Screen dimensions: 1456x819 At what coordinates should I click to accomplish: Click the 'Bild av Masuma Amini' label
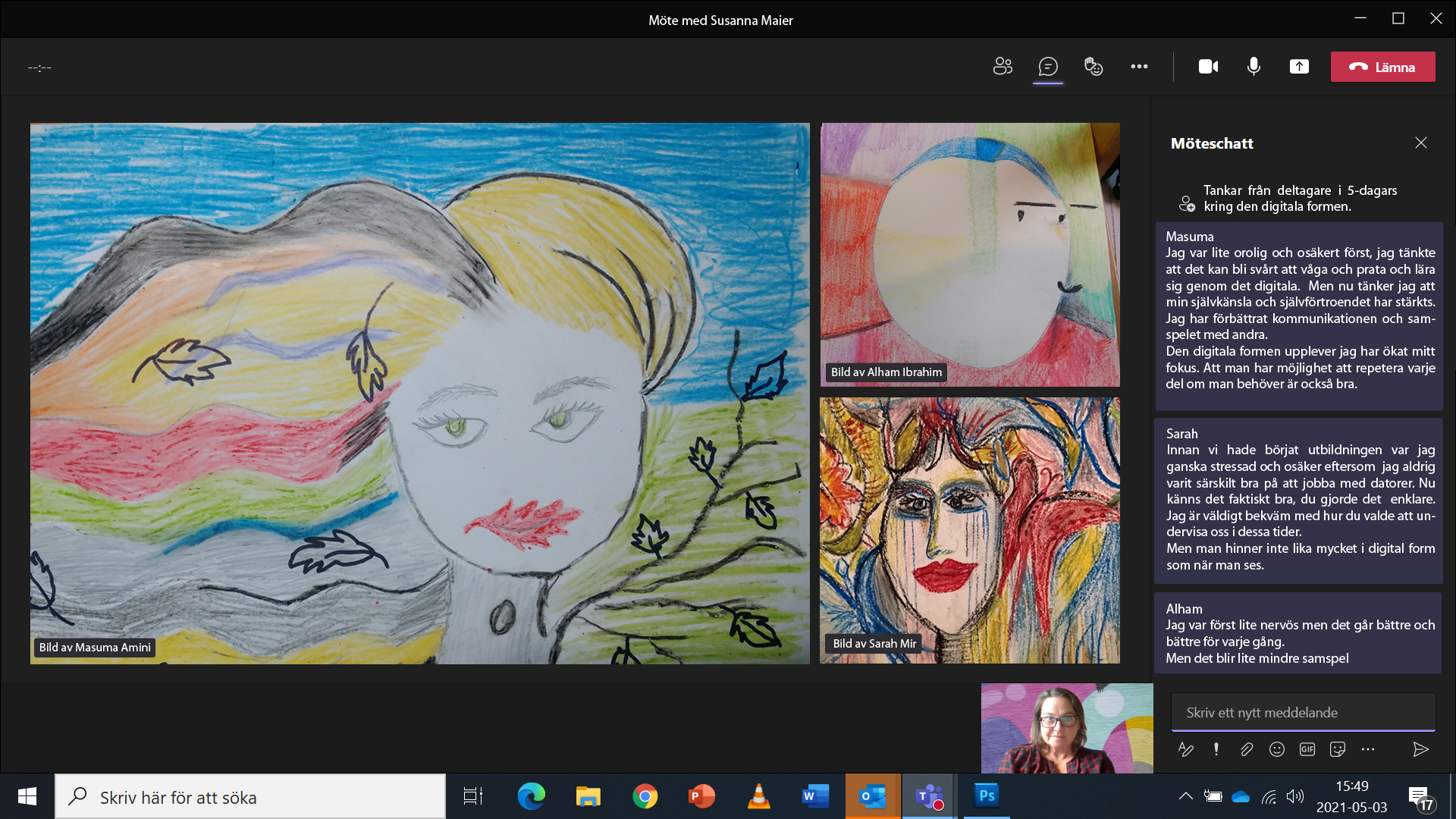click(95, 647)
